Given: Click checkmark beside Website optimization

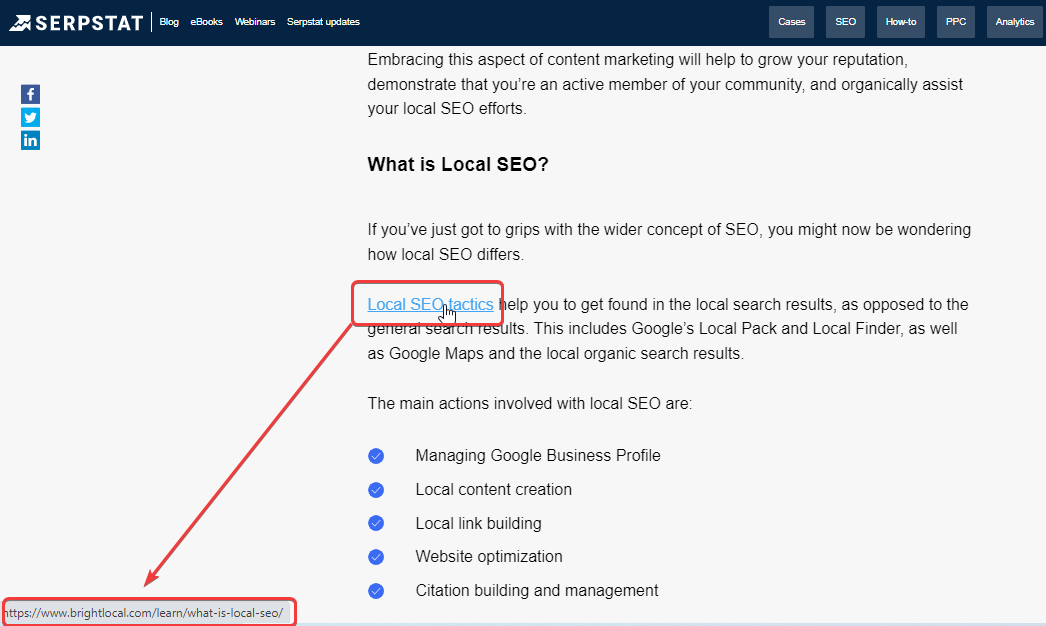Looking at the screenshot, I should click(376, 557).
